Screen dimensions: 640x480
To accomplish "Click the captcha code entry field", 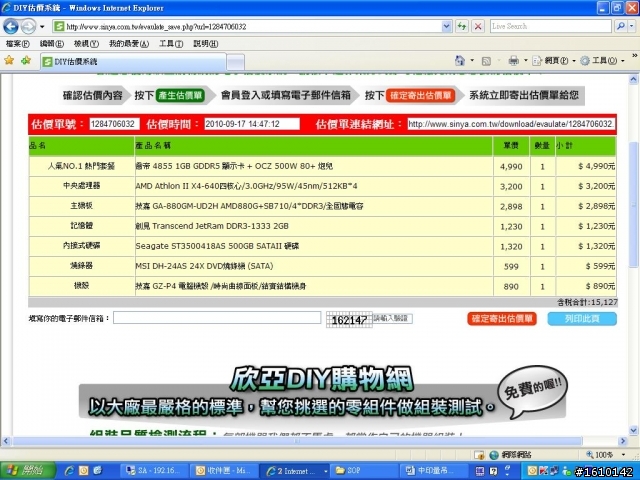I will (393, 318).
